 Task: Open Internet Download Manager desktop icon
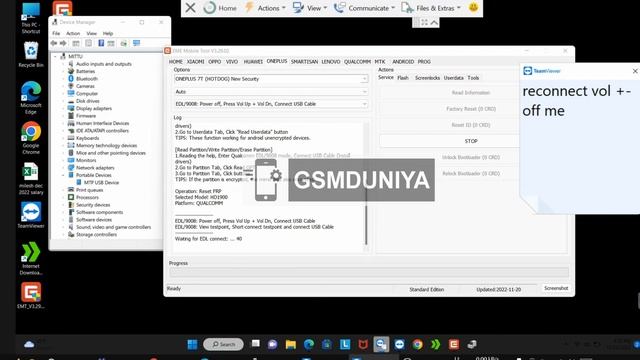point(31,258)
